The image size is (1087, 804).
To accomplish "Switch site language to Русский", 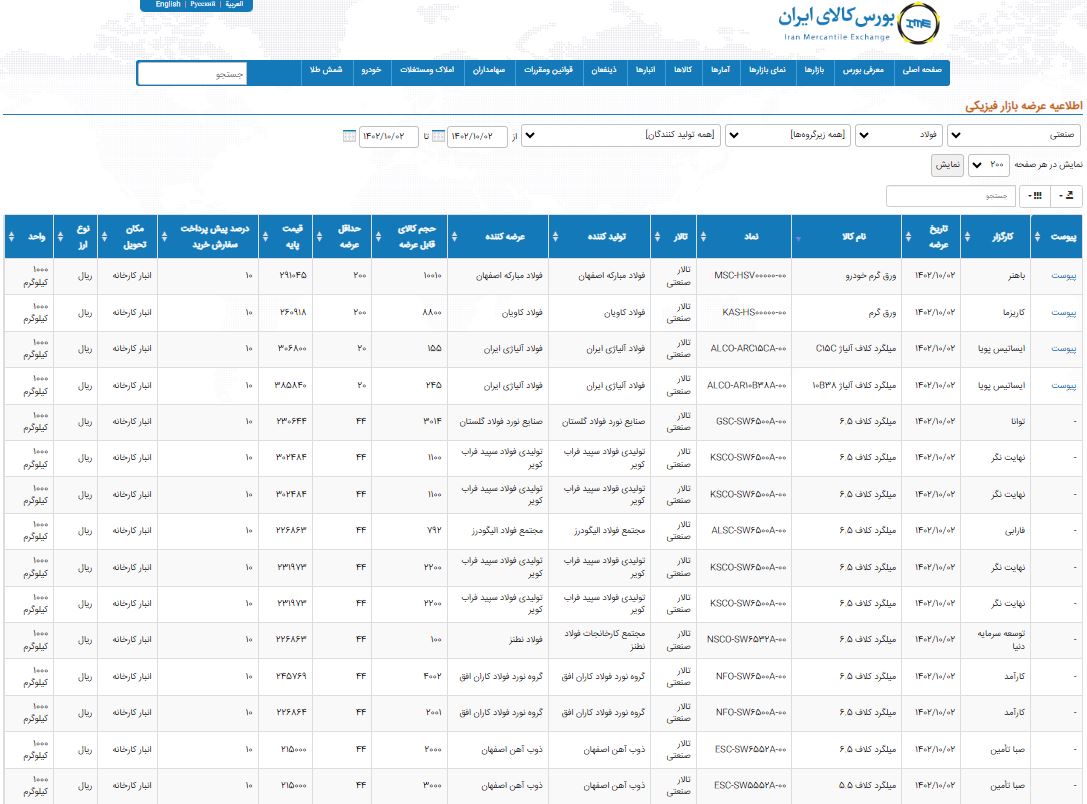I will pyautogui.click(x=202, y=4).
